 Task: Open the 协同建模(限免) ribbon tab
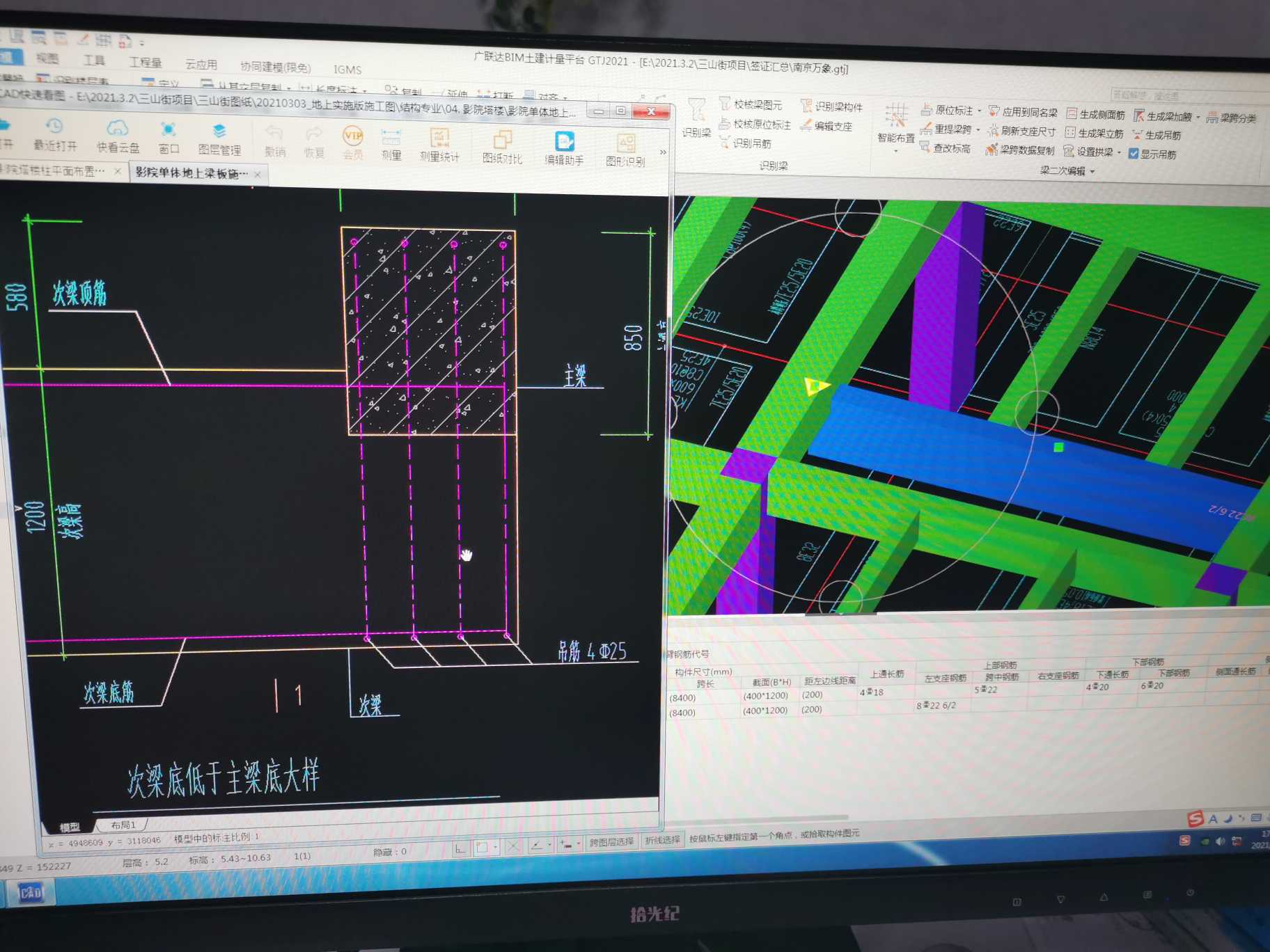(276, 67)
